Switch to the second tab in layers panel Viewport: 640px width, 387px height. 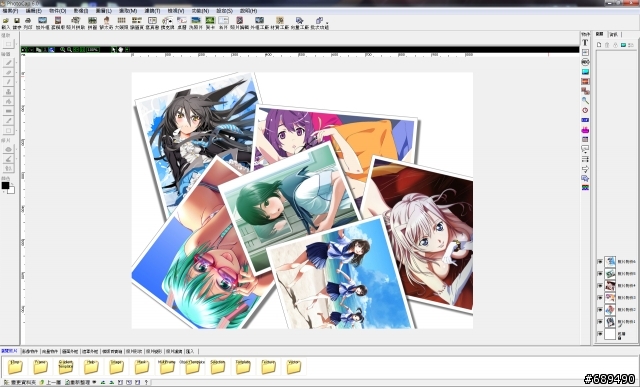(x=613, y=34)
